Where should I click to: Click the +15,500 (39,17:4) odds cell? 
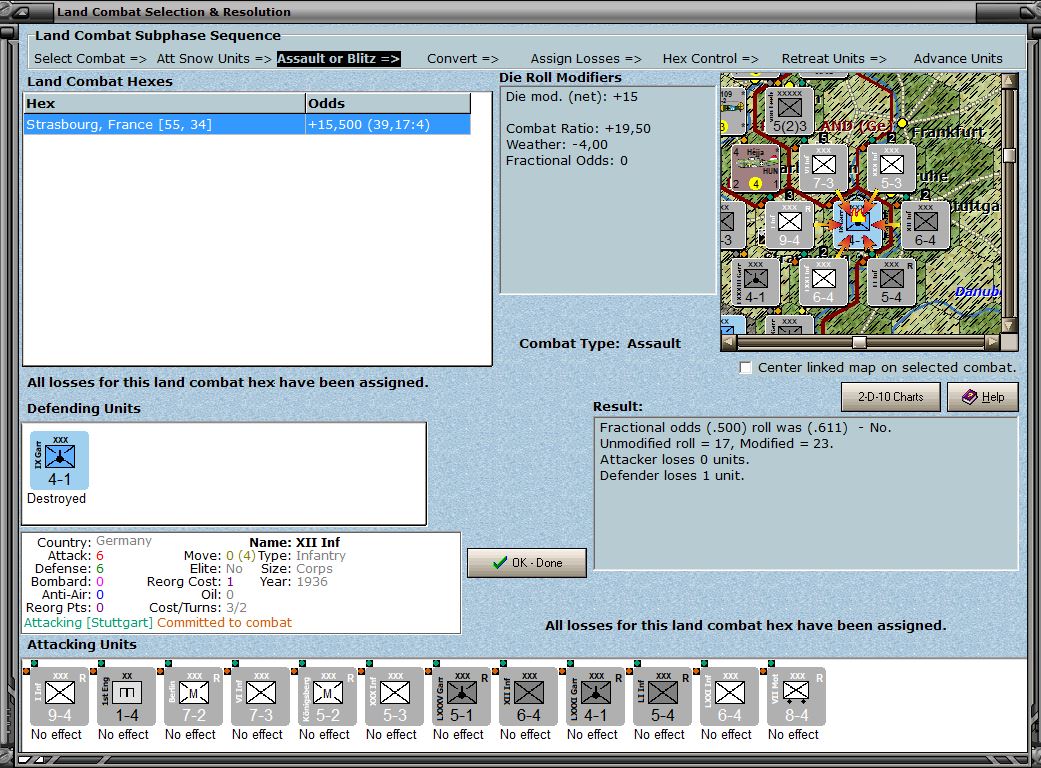[x=388, y=125]
